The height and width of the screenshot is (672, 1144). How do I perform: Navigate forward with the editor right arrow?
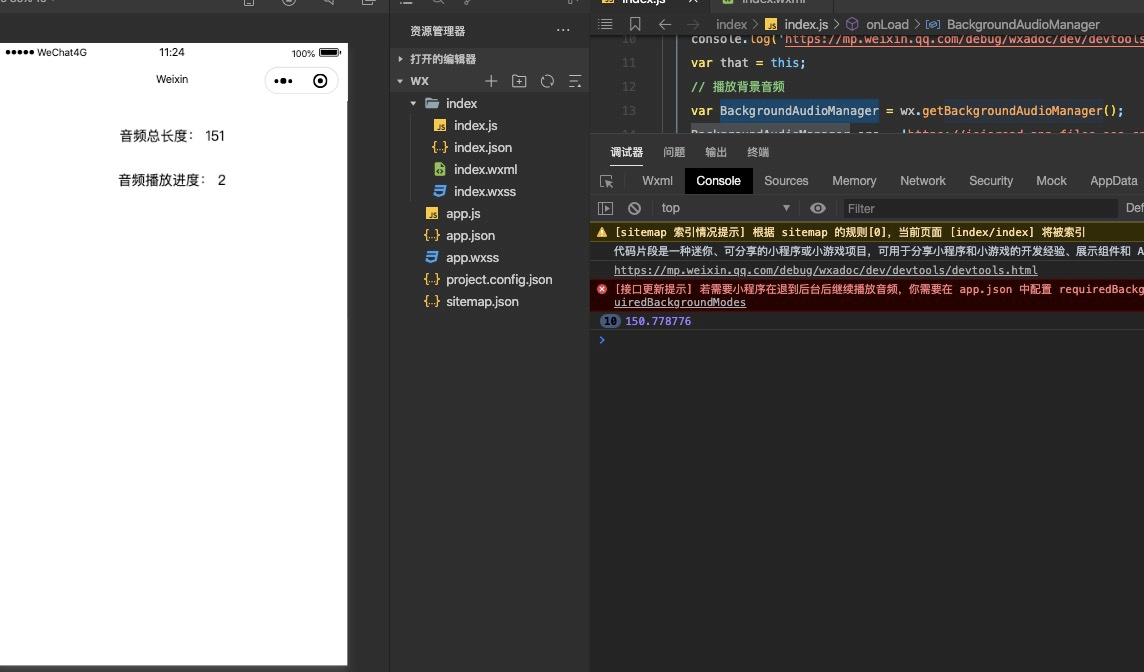tap(693, 24)
